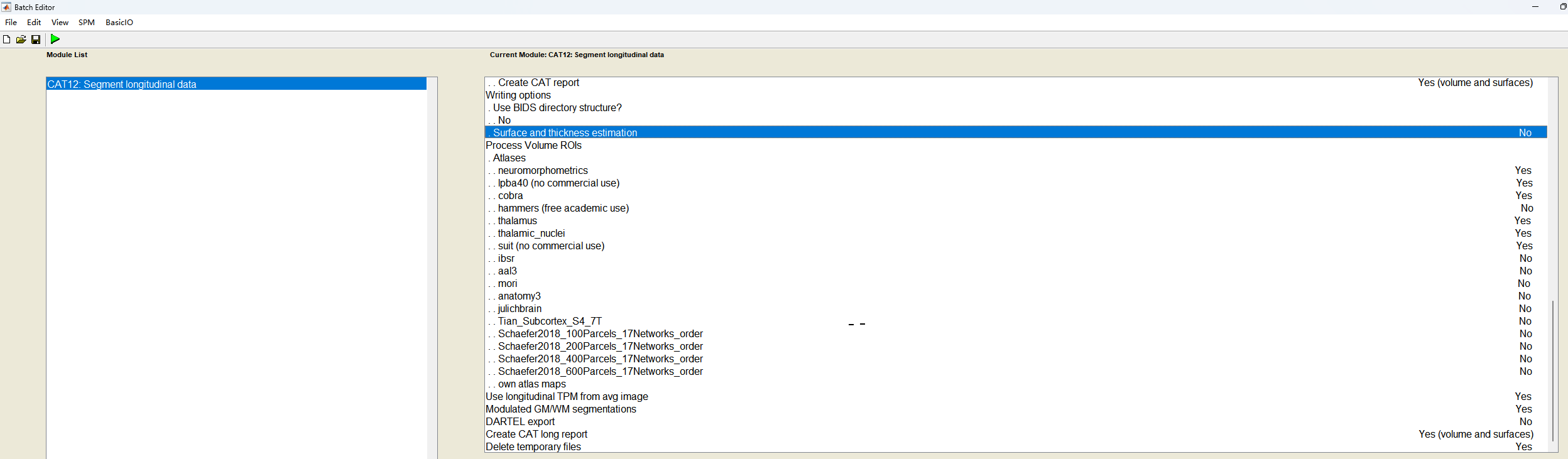Run the batch with the green arrow
Image resolution: width=1568 pixels, height=459 pixels.
[x=55, y=39]
